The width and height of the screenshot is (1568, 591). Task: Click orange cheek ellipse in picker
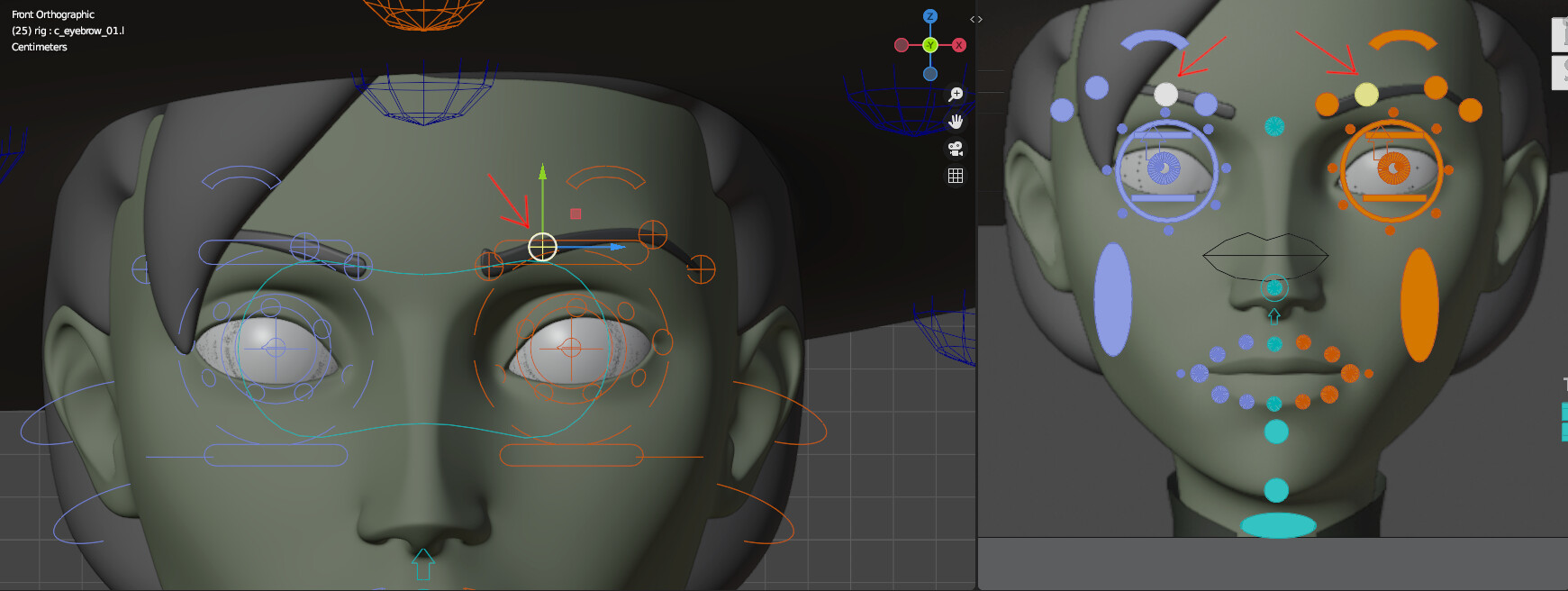coord(1419,305)
